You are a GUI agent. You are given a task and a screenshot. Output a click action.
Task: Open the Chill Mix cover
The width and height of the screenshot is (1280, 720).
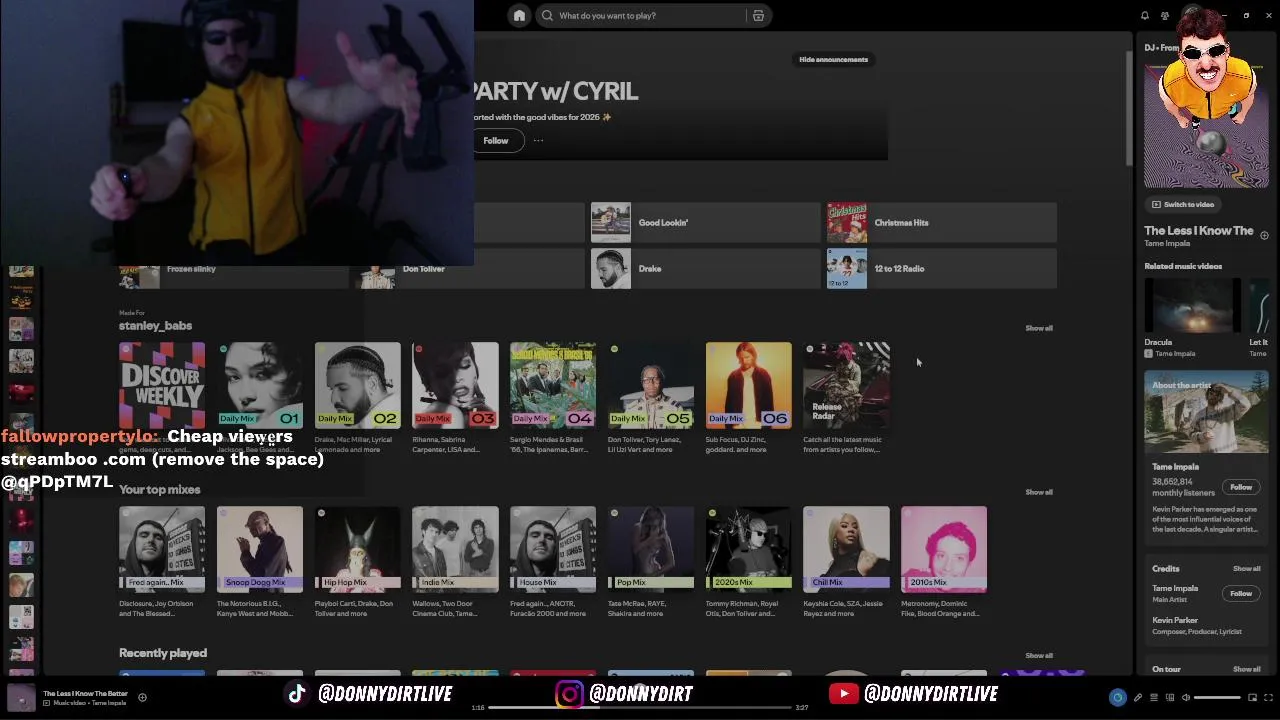[x=846, y=549]
